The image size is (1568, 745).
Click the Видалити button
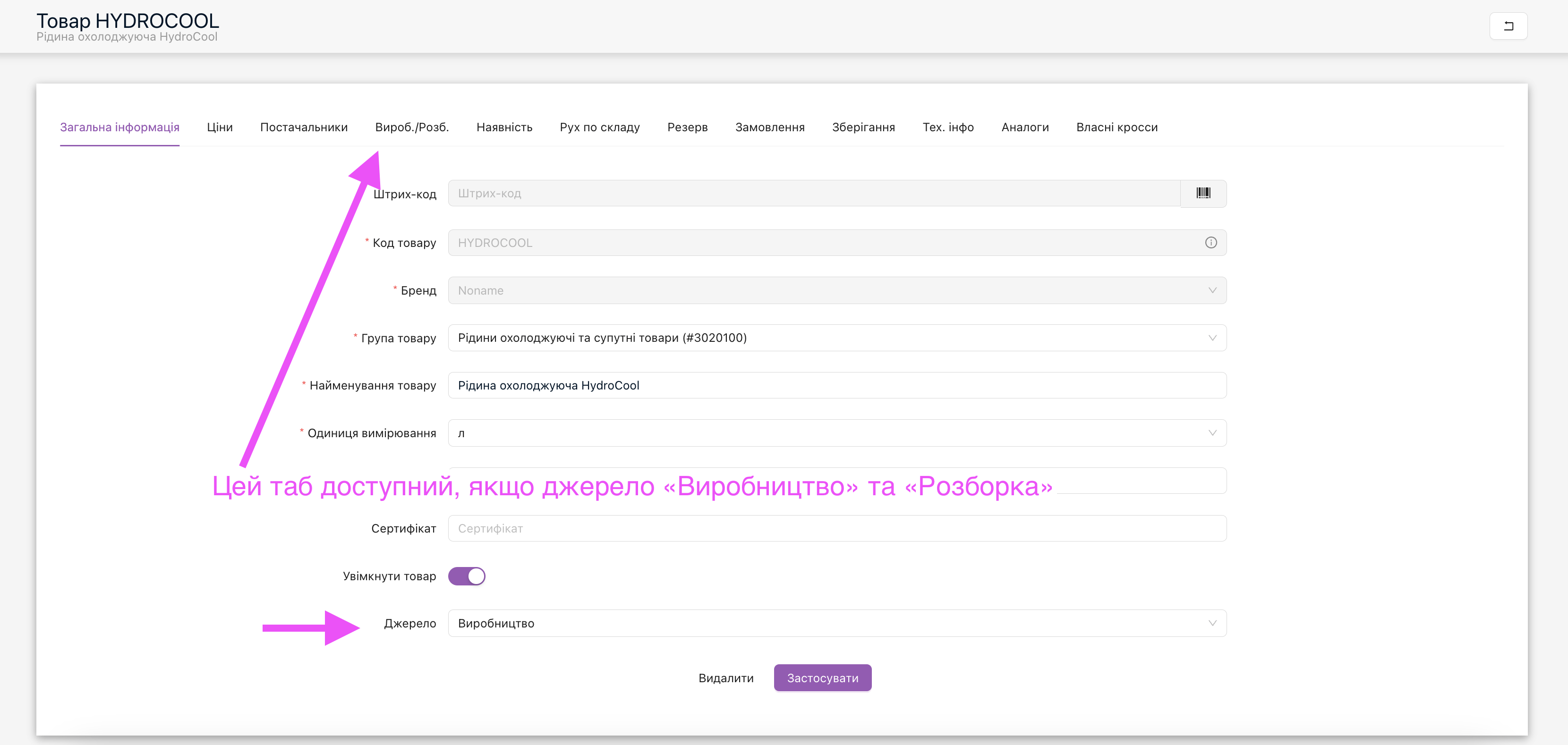coord(725,678)
